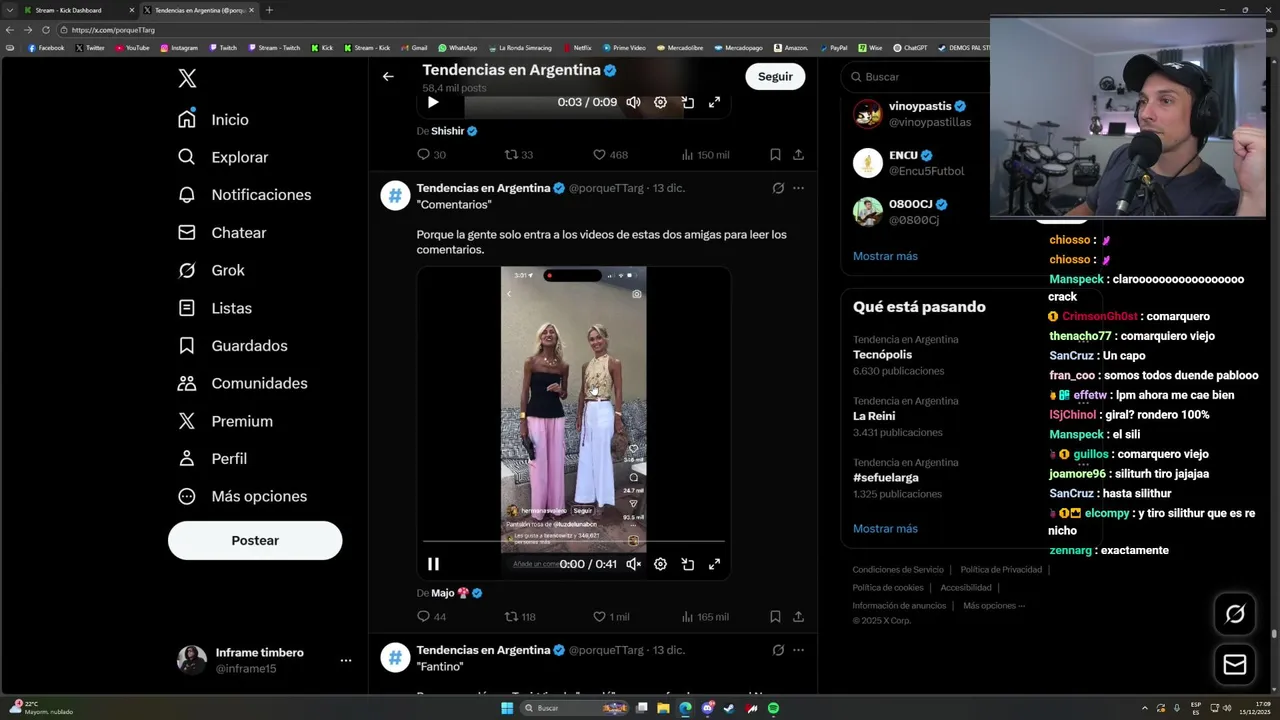Toggle picture-in-picture on top video
This screenshot has height=720, width=1280.
tap(688, 102)
